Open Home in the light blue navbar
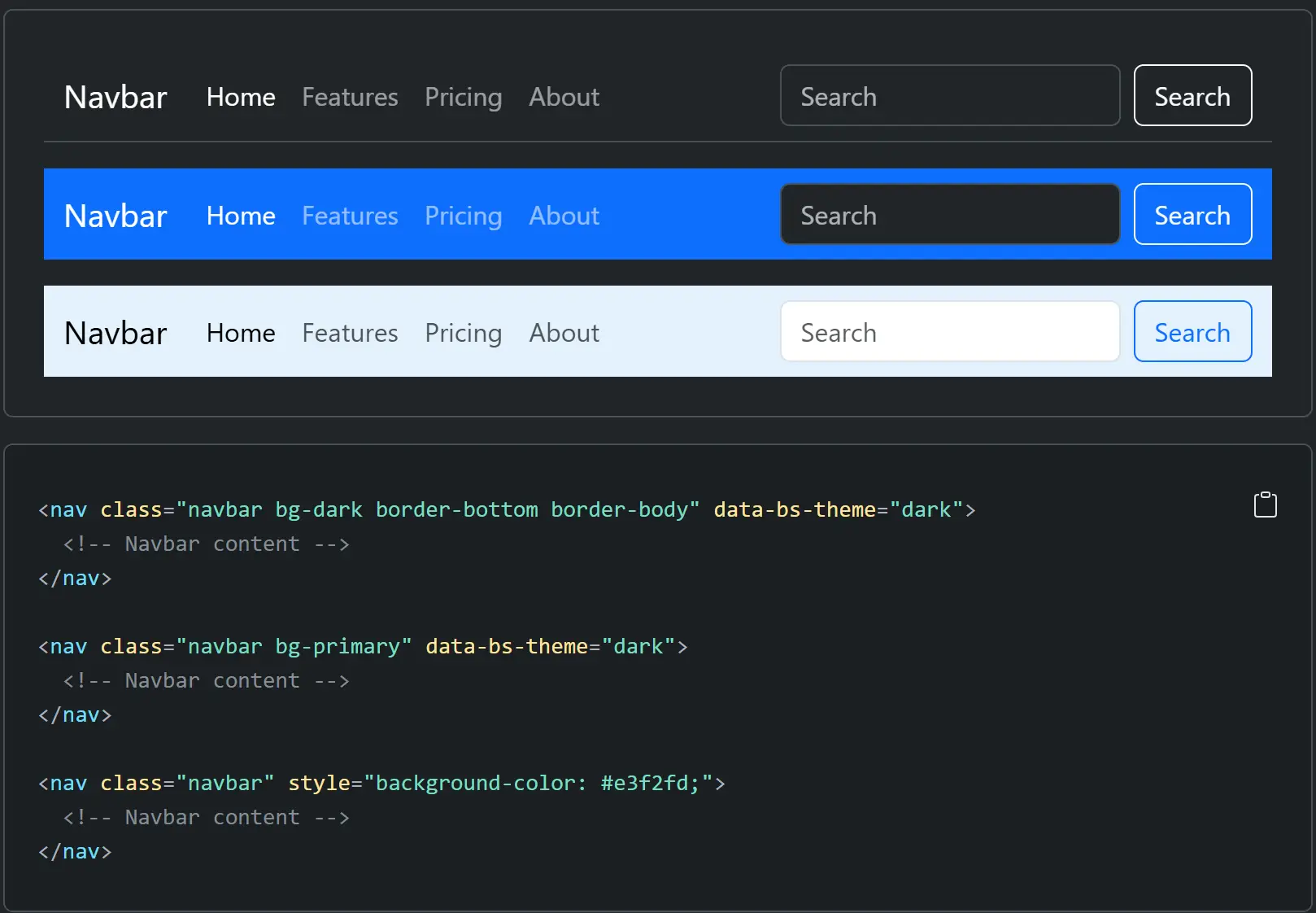 coord(241,333)
